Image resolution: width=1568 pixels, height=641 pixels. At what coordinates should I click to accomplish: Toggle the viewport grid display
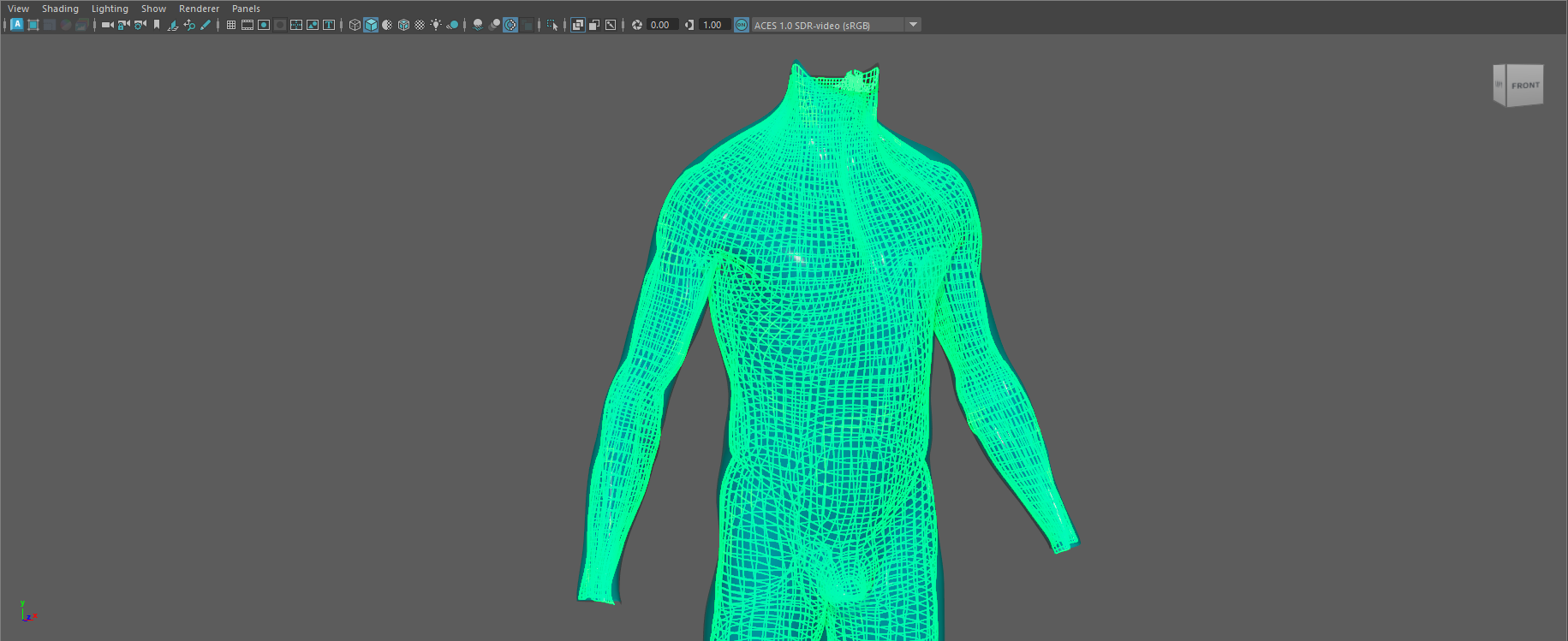pos(231,25)
